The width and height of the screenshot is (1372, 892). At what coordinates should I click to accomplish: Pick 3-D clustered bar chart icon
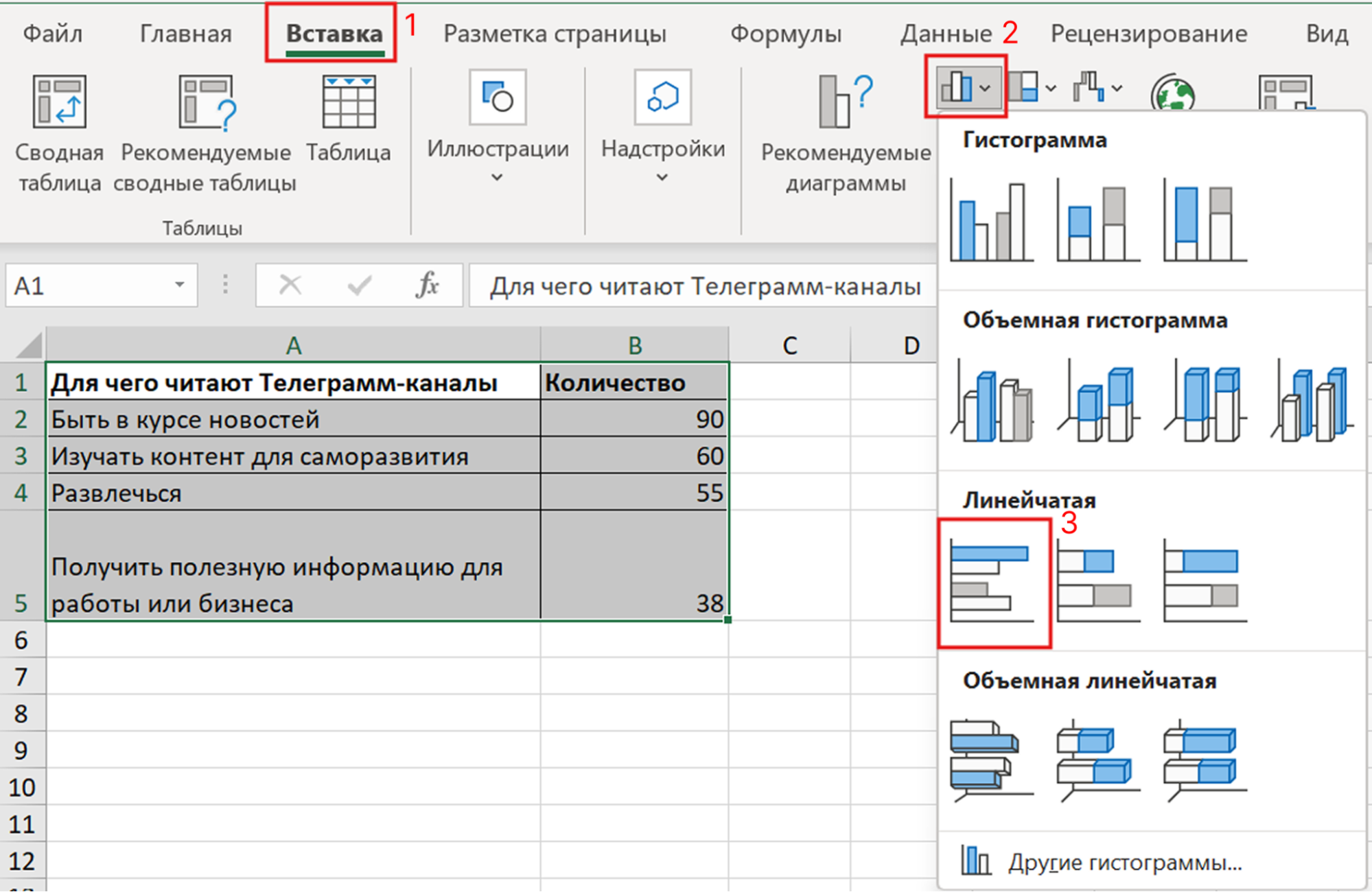tap(991, 760)
